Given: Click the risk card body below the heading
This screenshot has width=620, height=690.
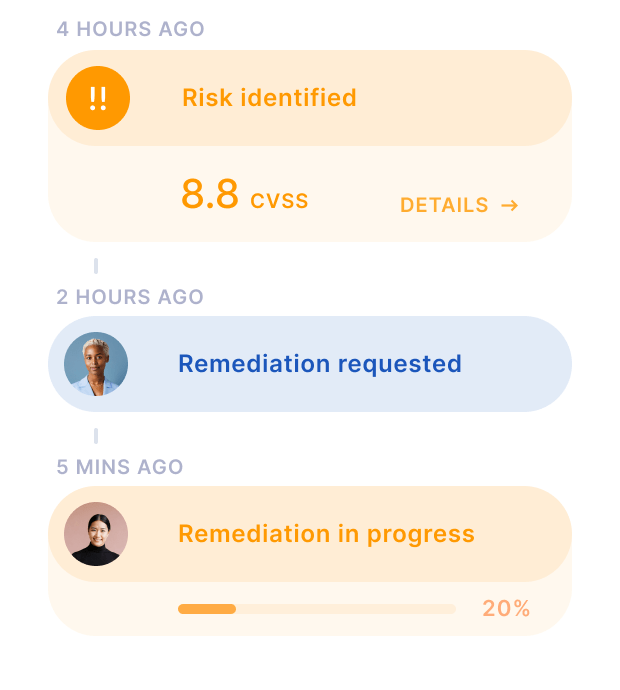Looking at the screenshot, I should tap(310, 194).
